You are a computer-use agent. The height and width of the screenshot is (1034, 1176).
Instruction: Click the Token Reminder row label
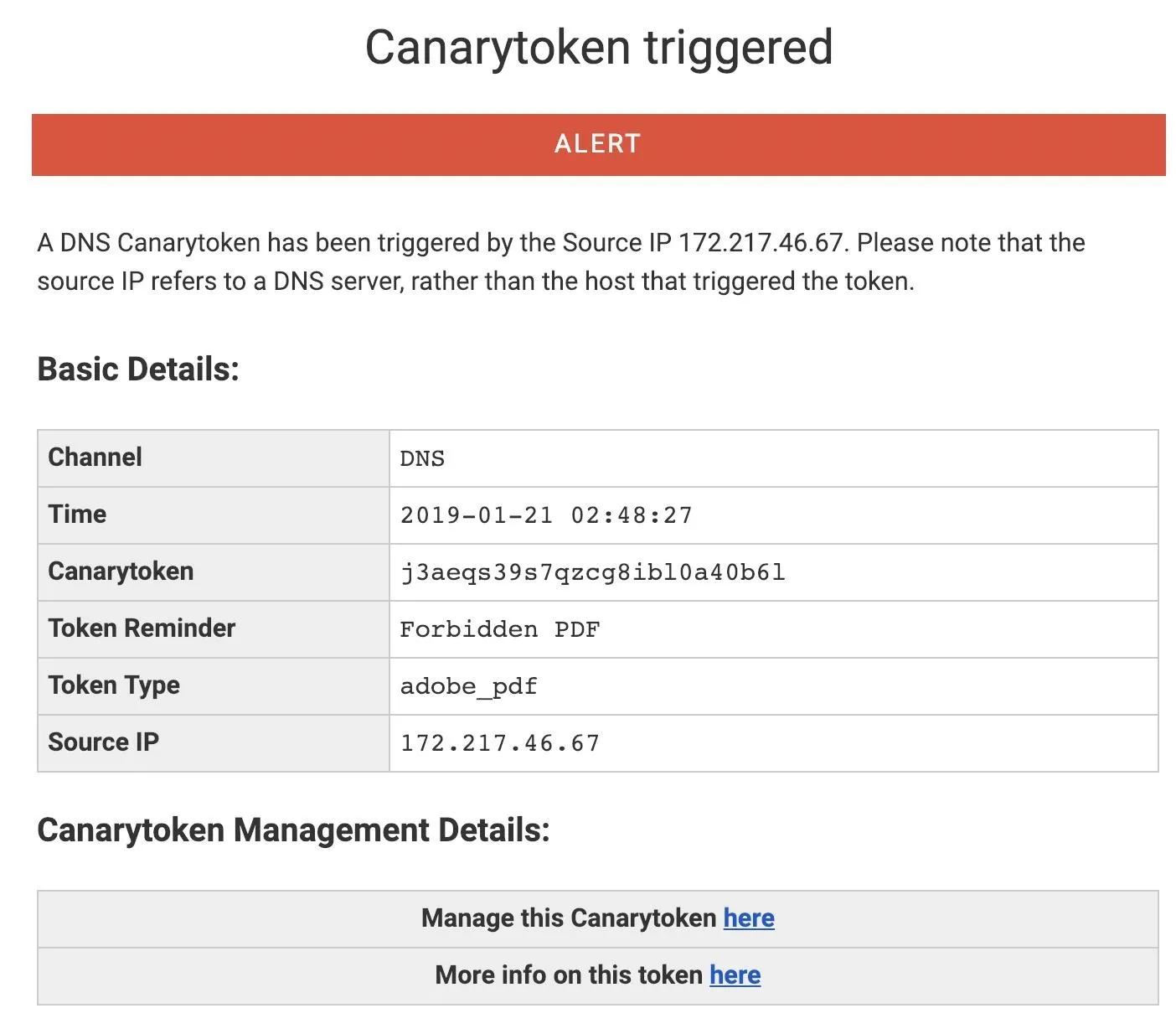click(x=142, y=628)
